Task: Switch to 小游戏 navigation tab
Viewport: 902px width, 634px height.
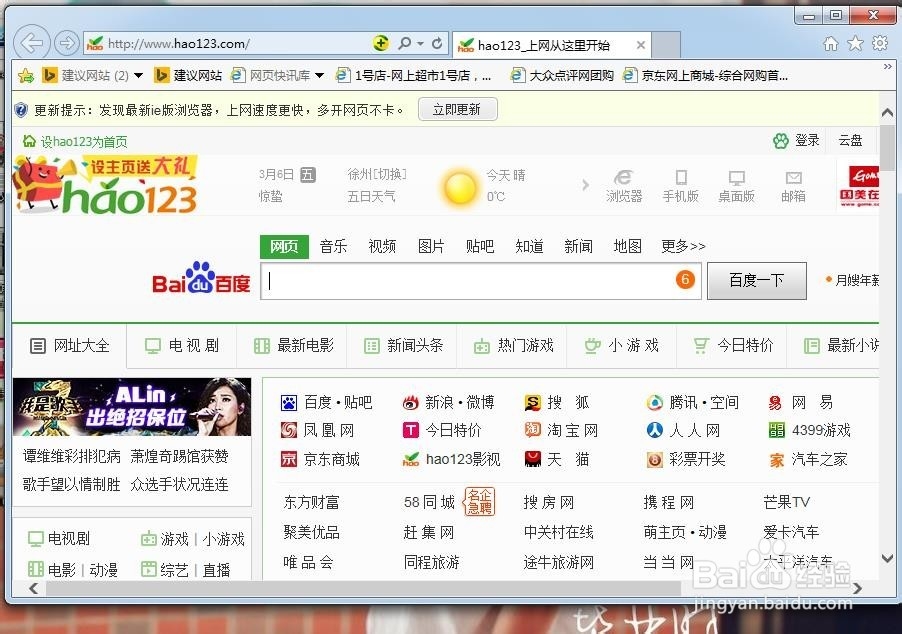Action: [x=622, y=346]
